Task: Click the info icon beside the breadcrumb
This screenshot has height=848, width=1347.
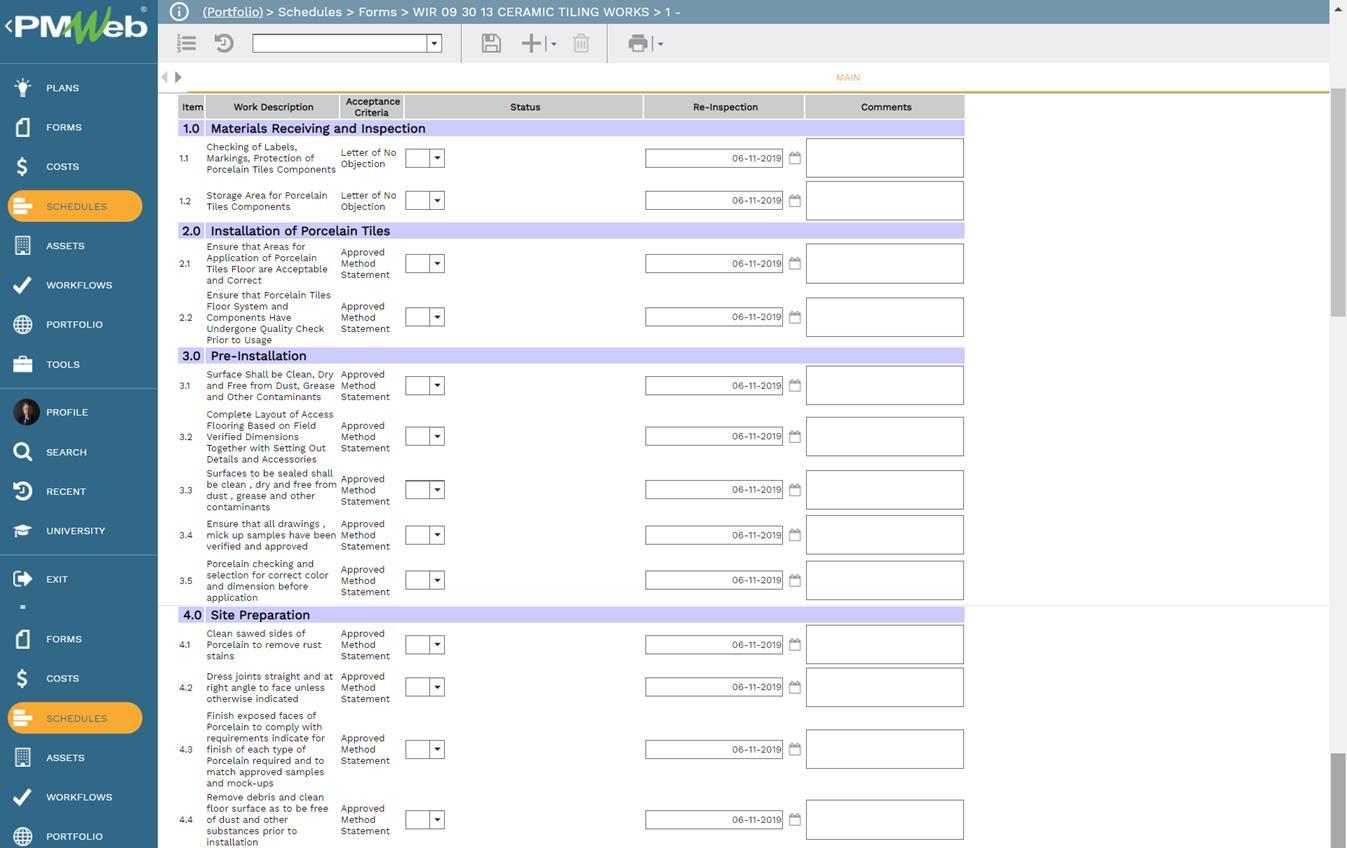Action: point(179,12)
